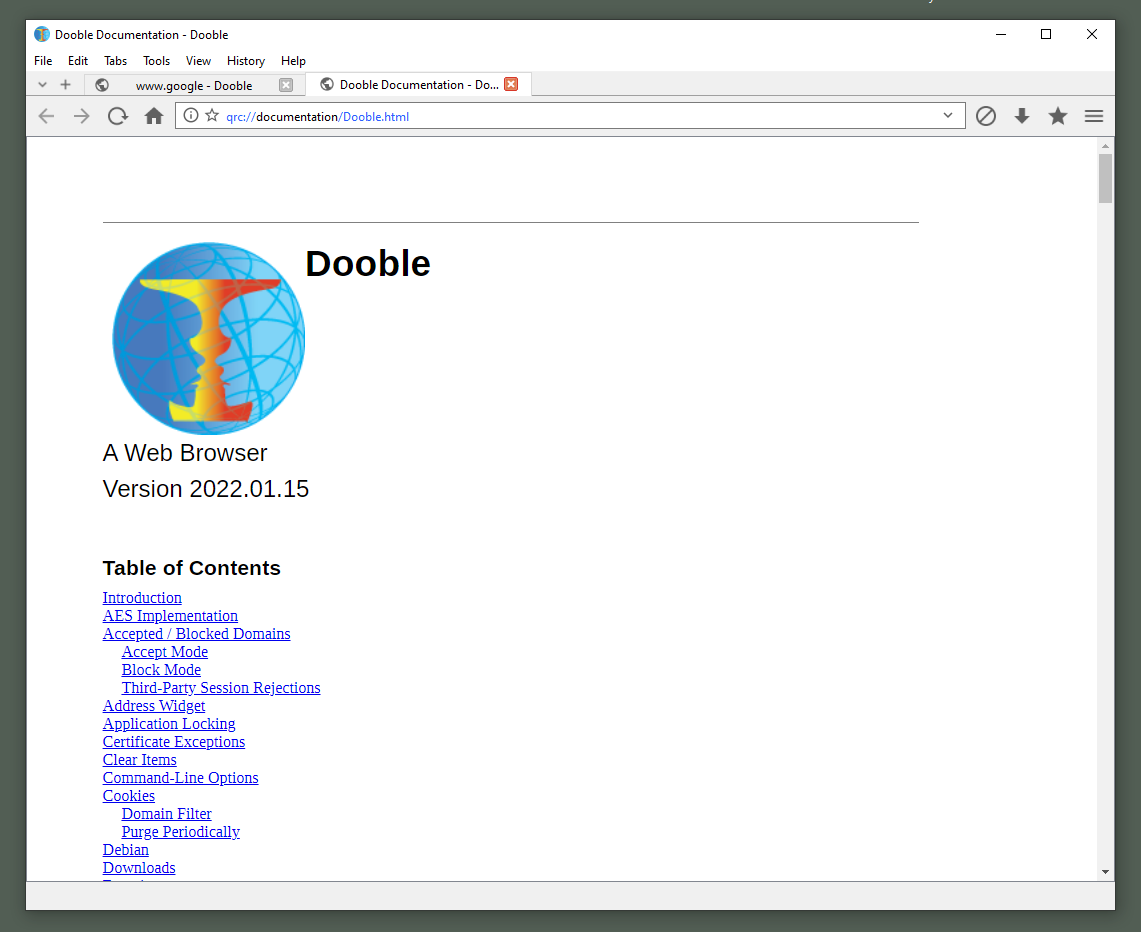Viewport: 1141px width, 932px height.
Task: Open the History menu
Action: click(x=246, y=61)
